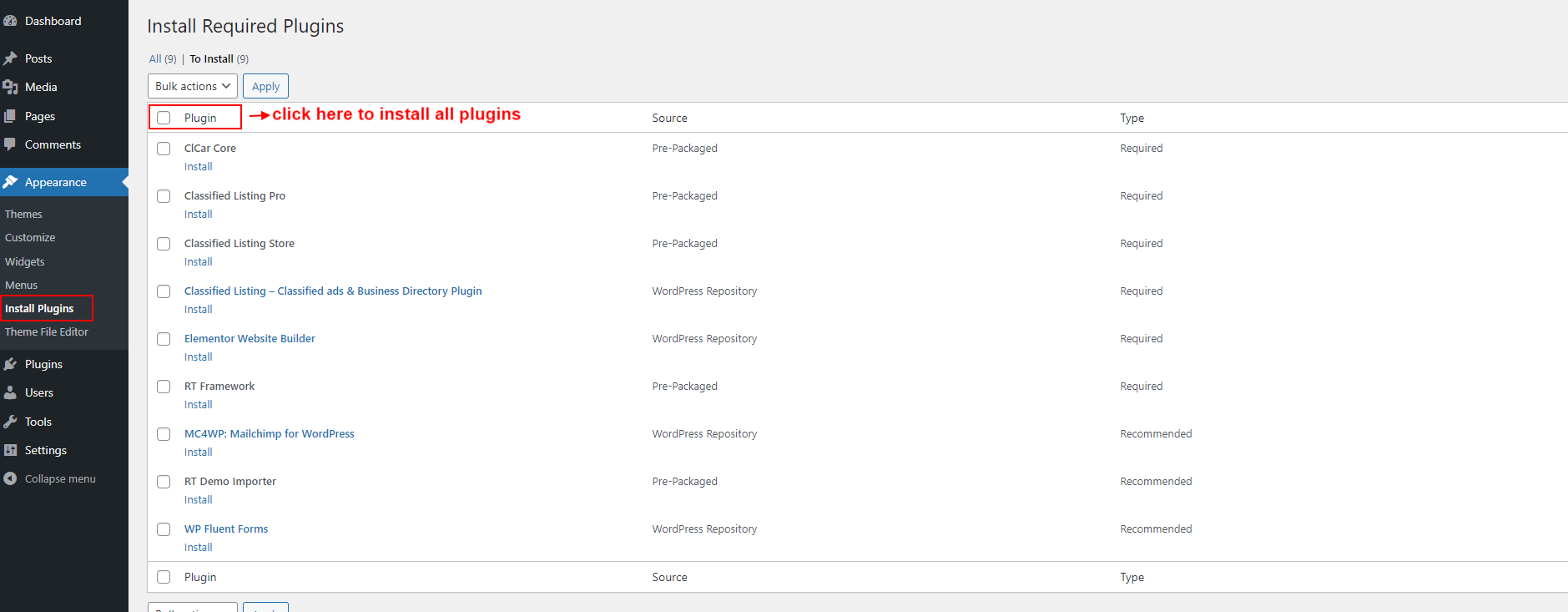1568x612 pixels.
Task: Click Install under RT Framework
Action: point(199,405)
